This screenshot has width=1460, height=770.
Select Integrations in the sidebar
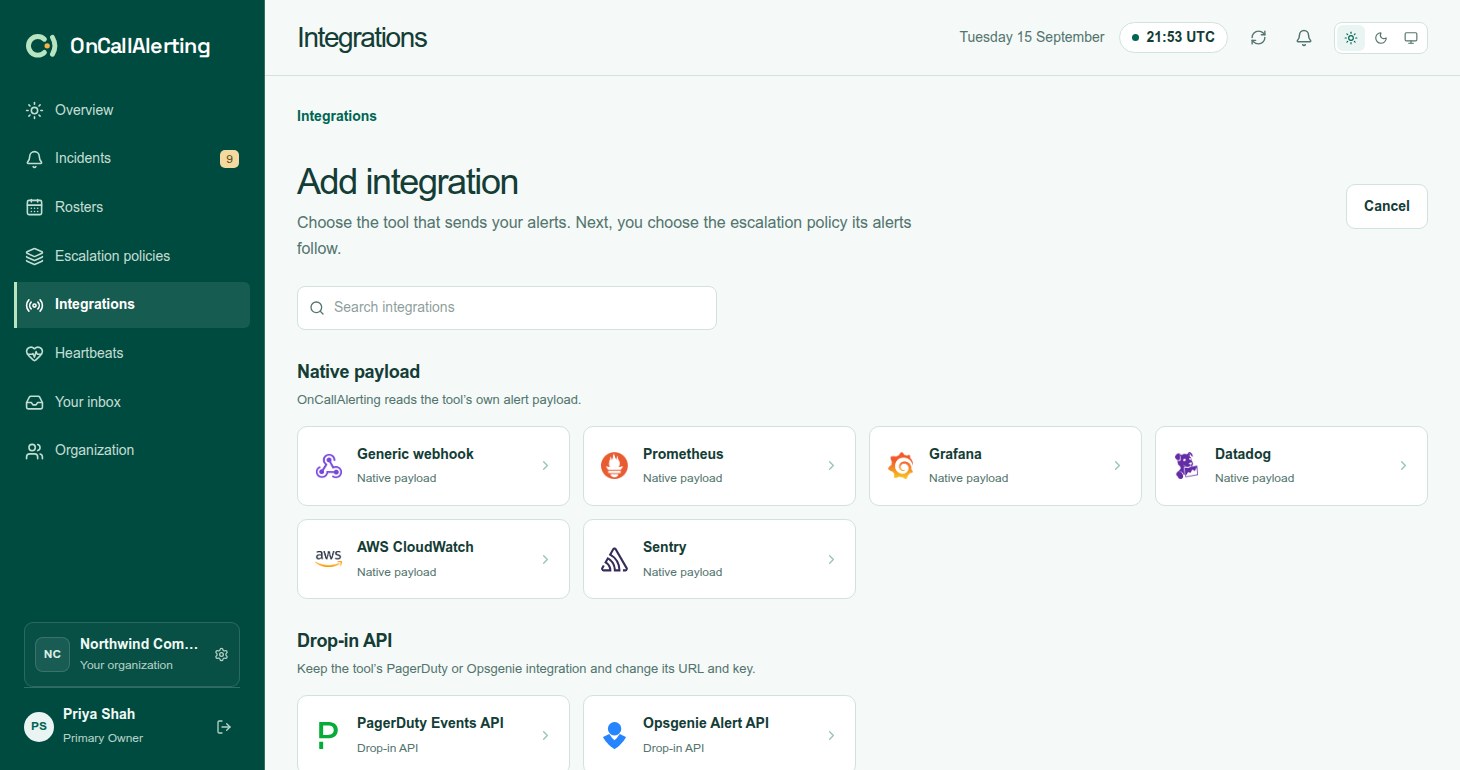(132, 305)
